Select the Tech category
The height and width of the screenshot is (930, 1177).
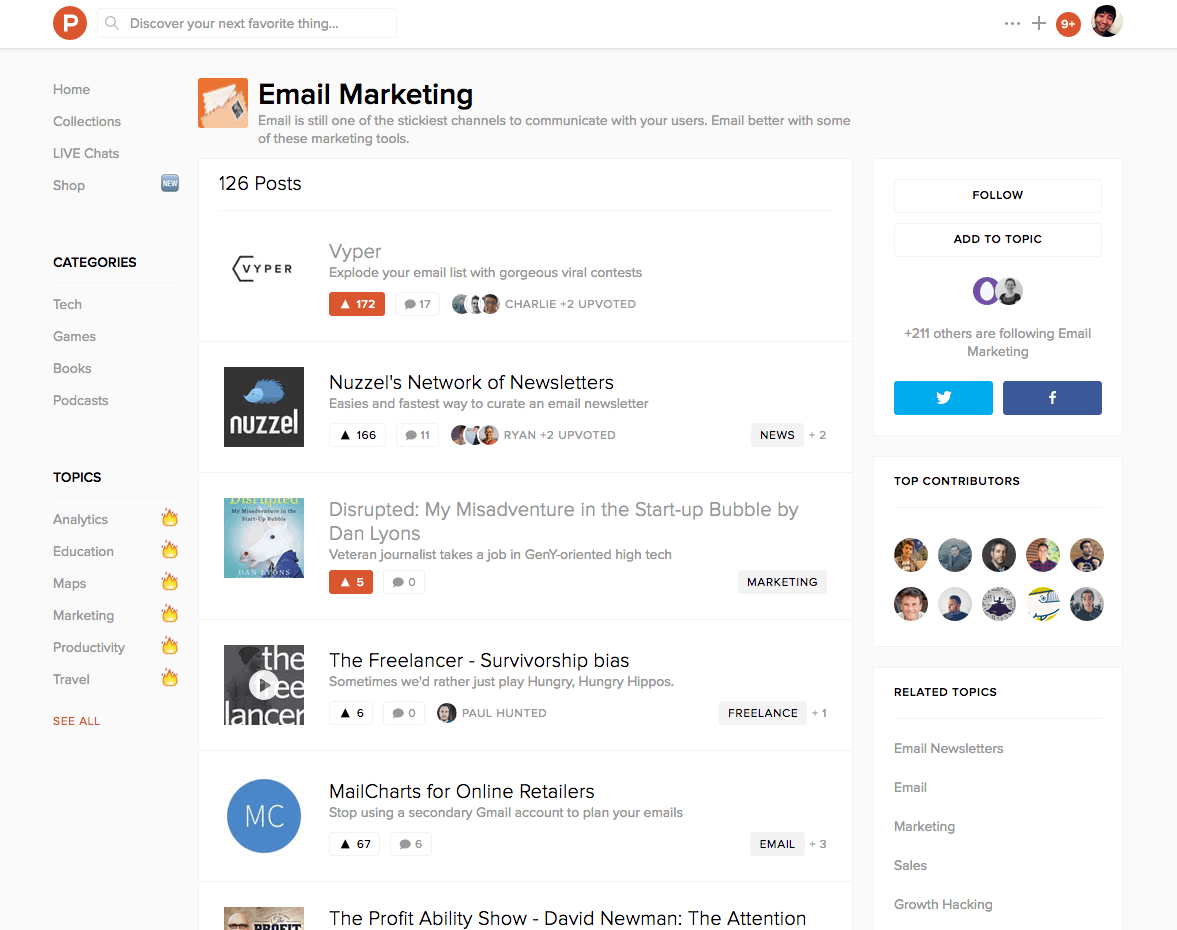click(x=68, y=305)
